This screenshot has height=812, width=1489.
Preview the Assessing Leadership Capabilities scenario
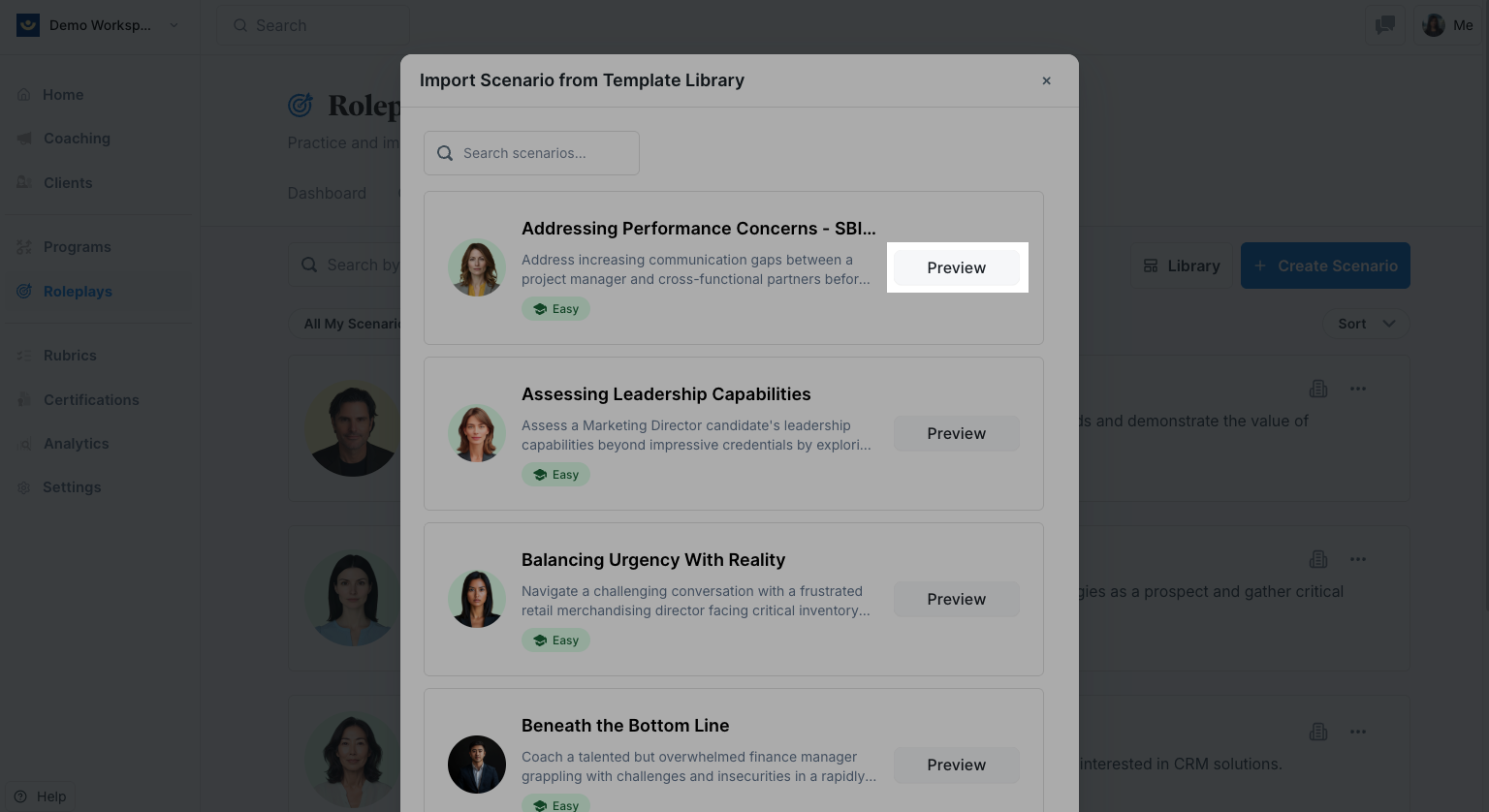point(956,433)
